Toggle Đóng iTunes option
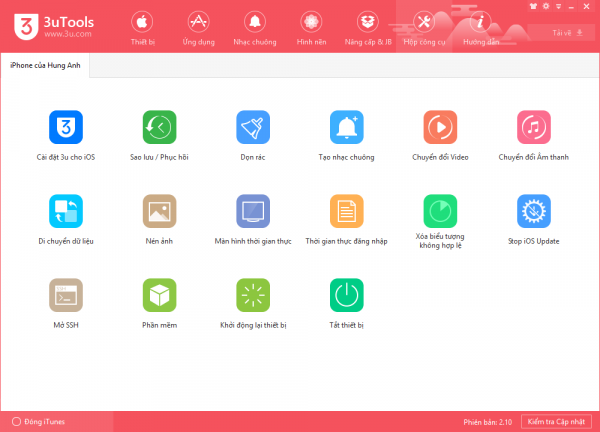This screenshot has width=600, height=432. click(x=38, y=422)
